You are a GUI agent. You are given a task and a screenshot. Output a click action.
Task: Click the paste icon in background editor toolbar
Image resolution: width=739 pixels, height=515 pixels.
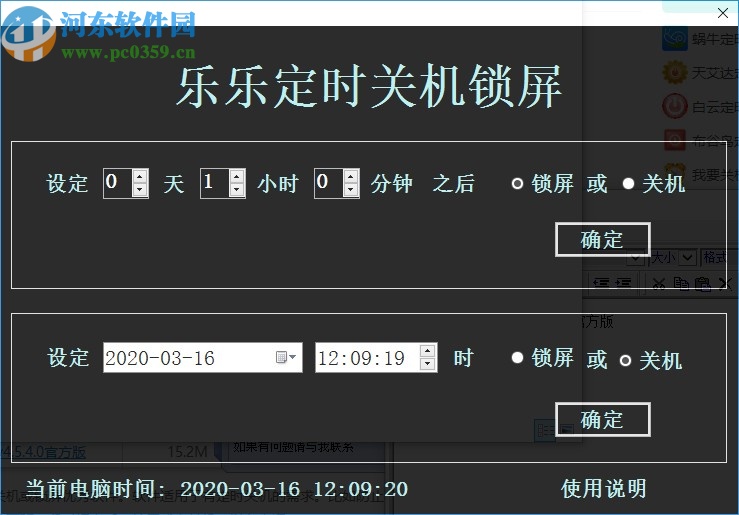coord(703,284)
